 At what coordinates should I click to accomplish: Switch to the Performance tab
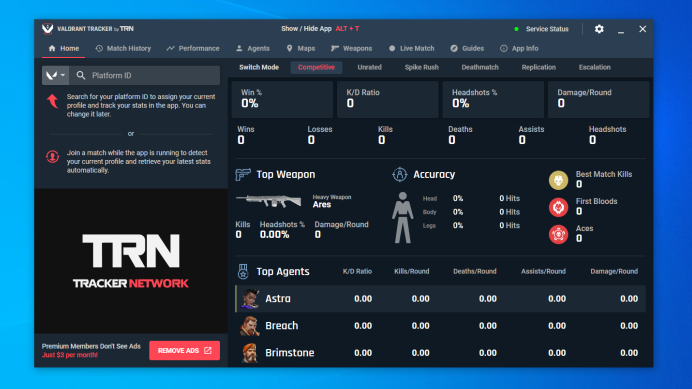(193, 49)
